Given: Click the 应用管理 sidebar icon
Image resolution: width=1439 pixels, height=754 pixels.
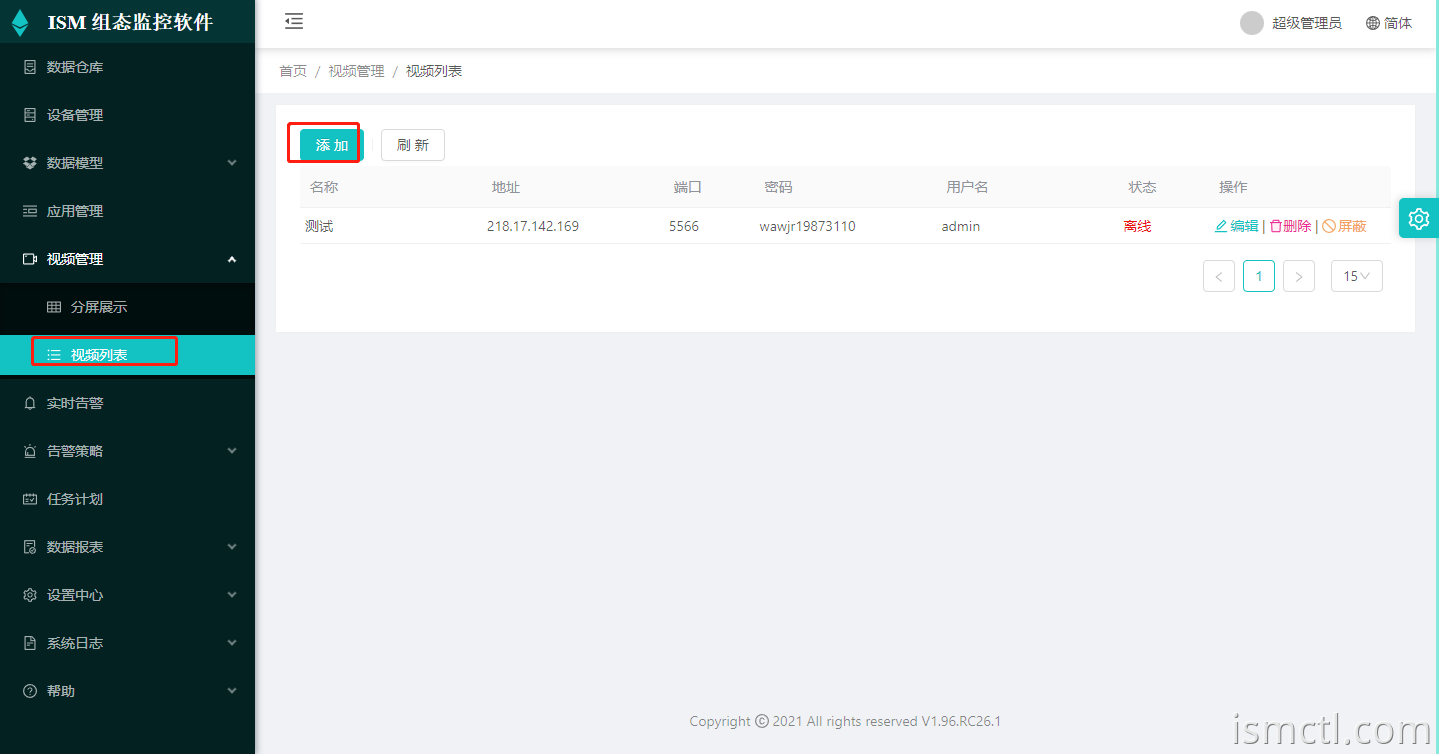Looking at the screenshot, I should tap(30, 211).
